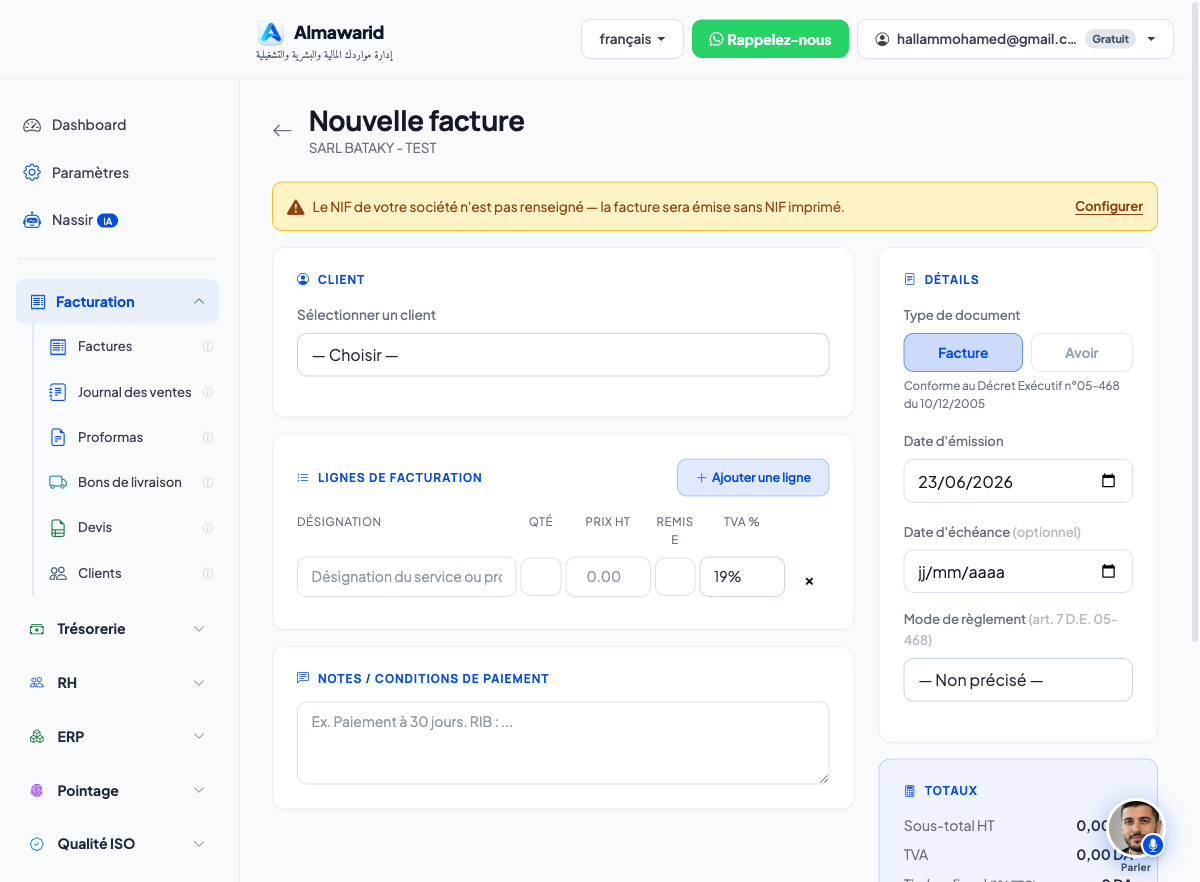Image resolution: width=1200 pixels, height=882 pixels.
Task: Click the Pointage fingerprint icon
Action: coord(37,790)
